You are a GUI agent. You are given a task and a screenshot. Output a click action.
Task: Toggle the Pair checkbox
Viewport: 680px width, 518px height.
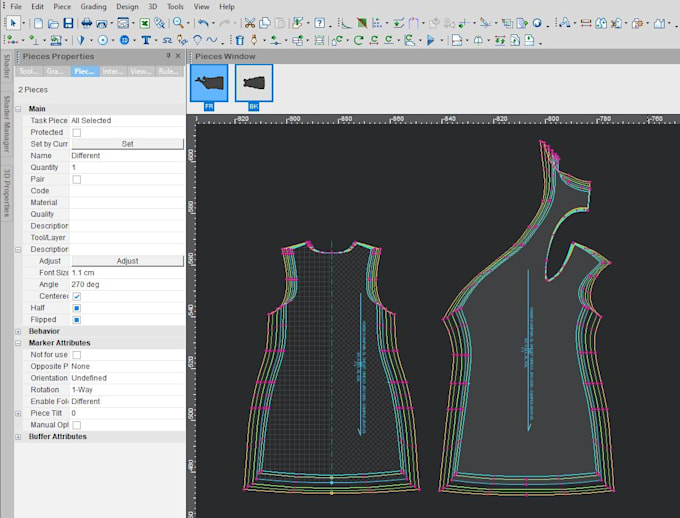76,179
